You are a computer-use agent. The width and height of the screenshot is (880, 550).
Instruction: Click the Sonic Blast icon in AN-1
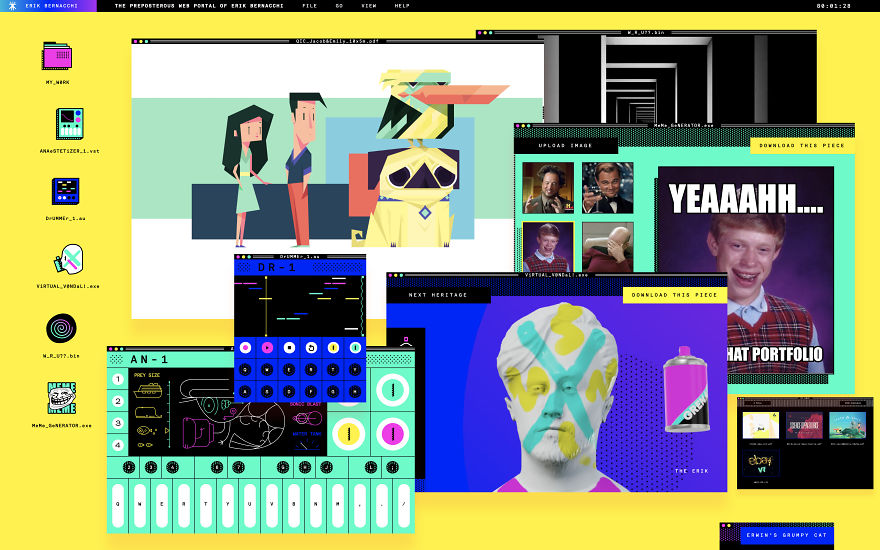308,418
